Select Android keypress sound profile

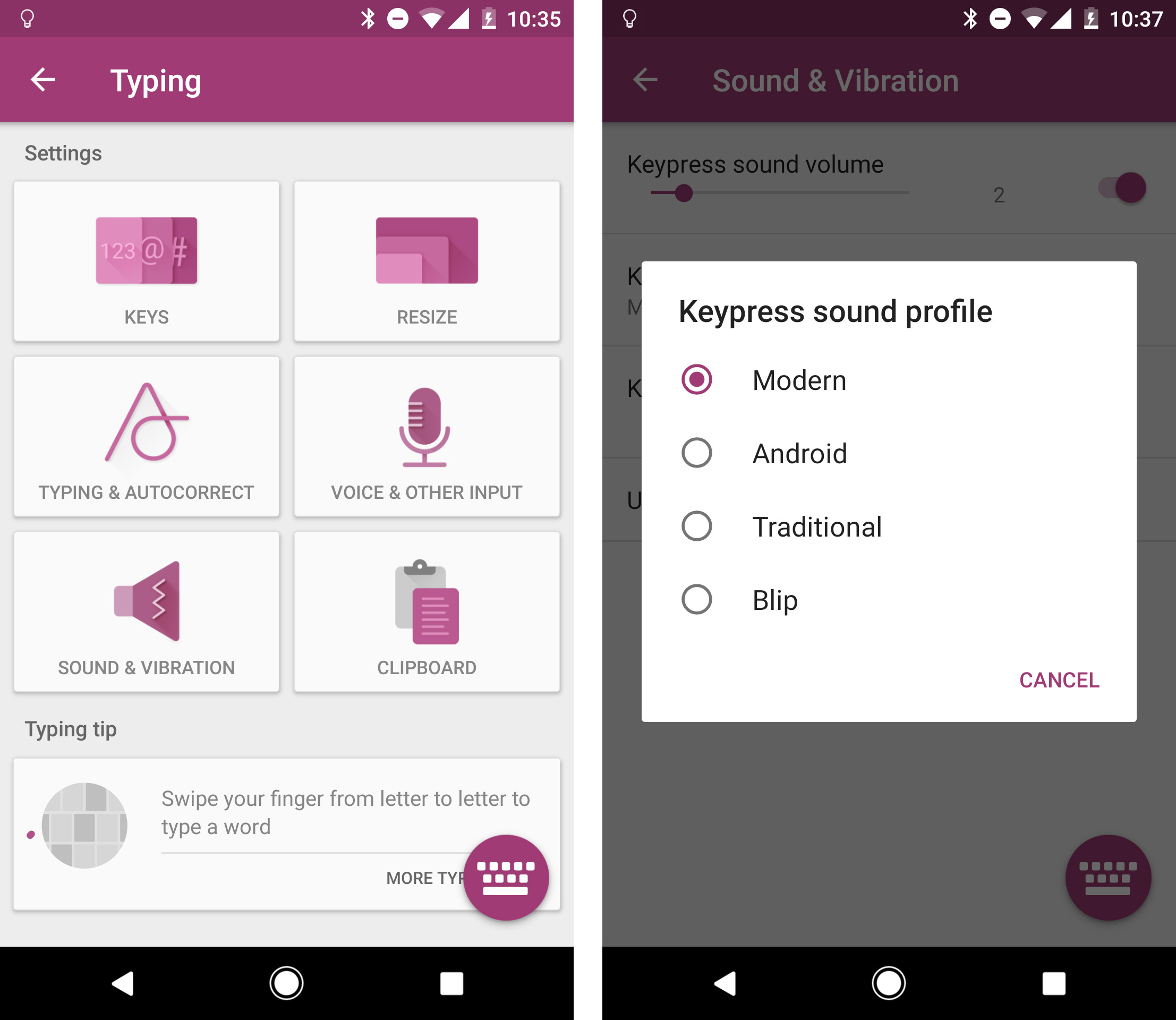697,452
